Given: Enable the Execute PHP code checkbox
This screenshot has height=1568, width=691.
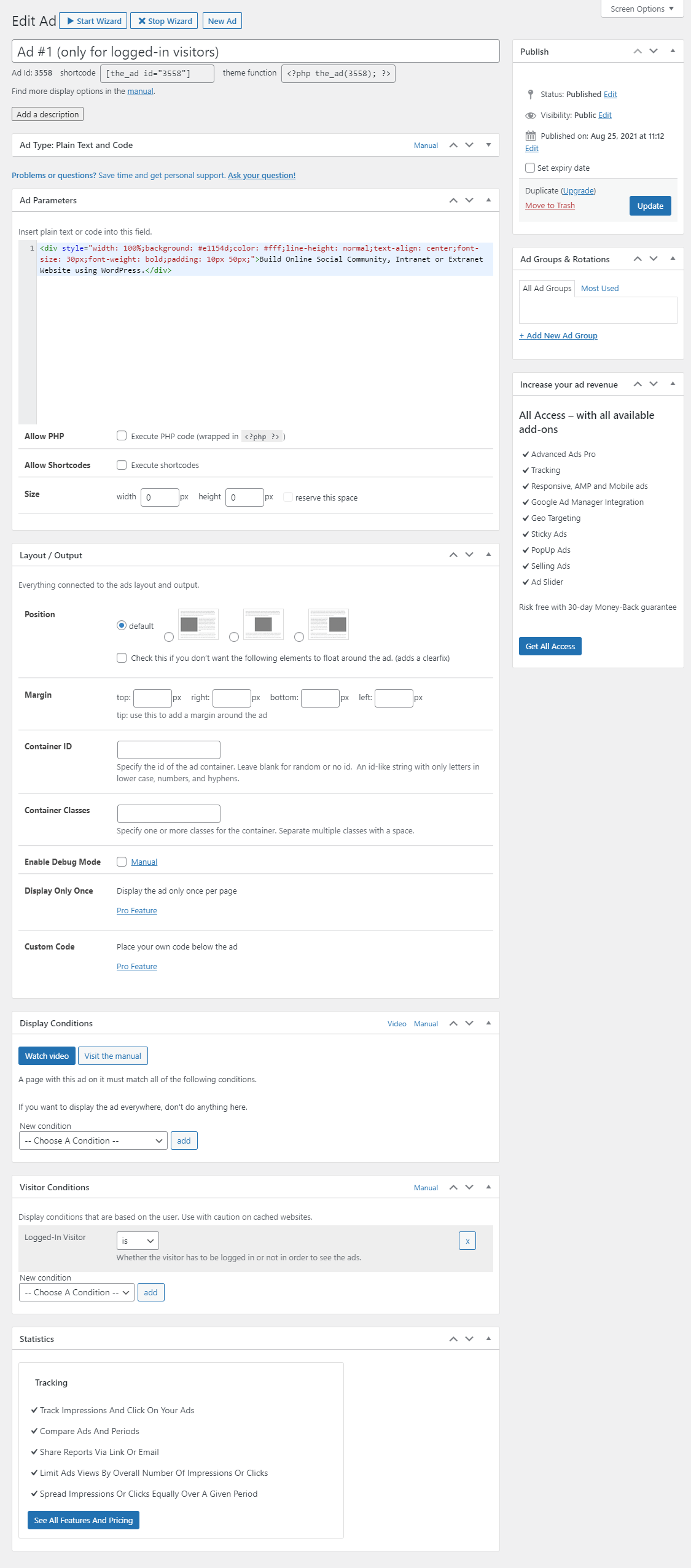Looking at the screenshot, I should pos(122,436).
